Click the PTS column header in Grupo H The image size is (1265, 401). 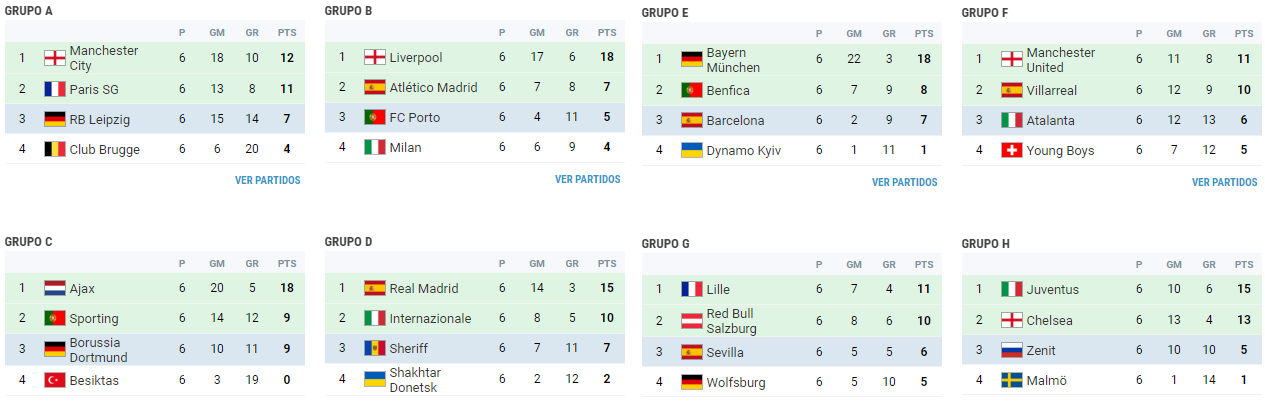[x=1244, y=265]
